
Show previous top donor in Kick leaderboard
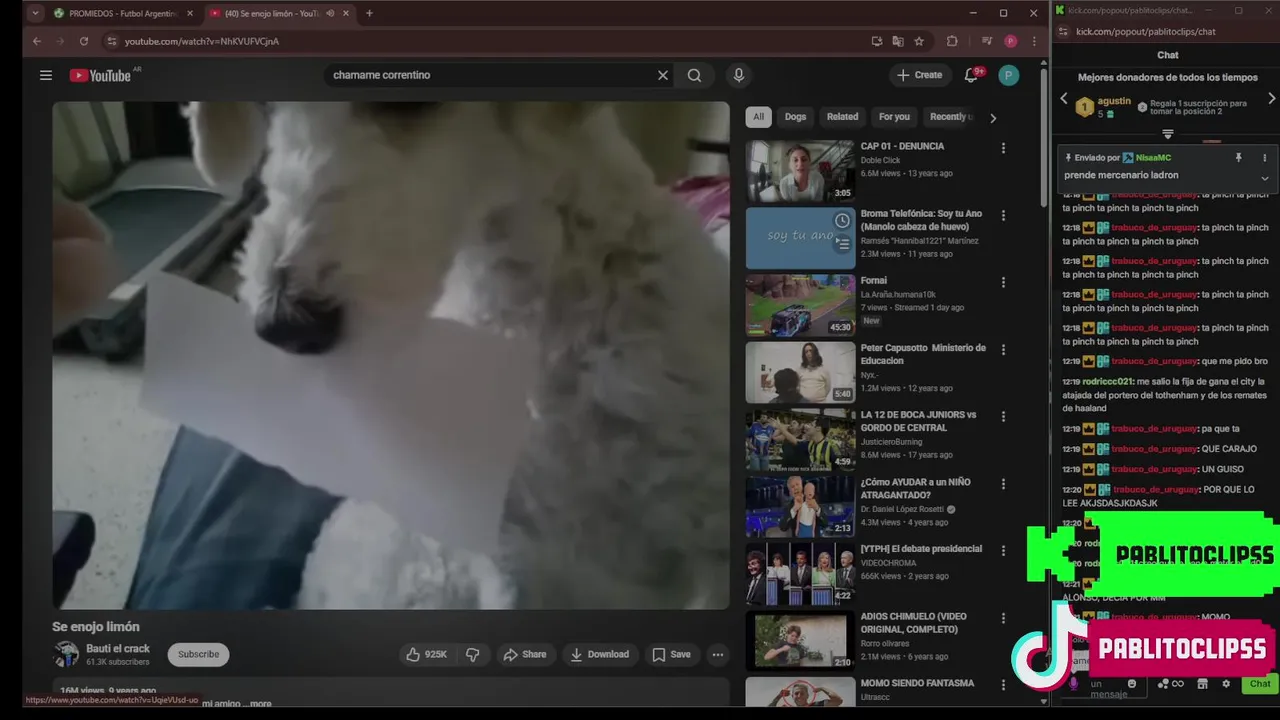click(1064, 99)
